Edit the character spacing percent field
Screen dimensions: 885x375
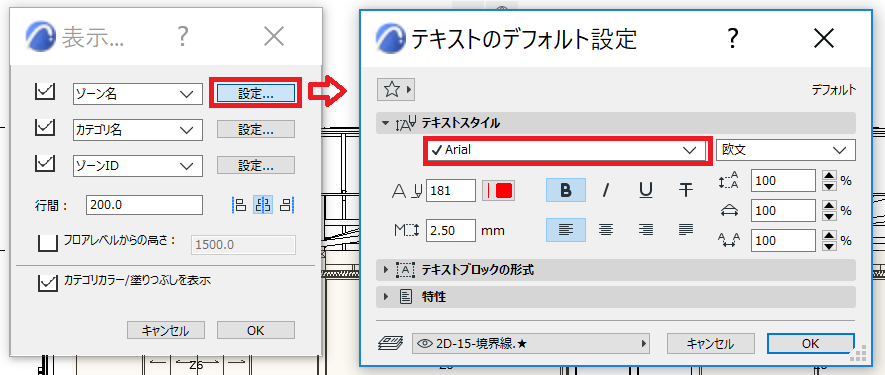(783, 241)
